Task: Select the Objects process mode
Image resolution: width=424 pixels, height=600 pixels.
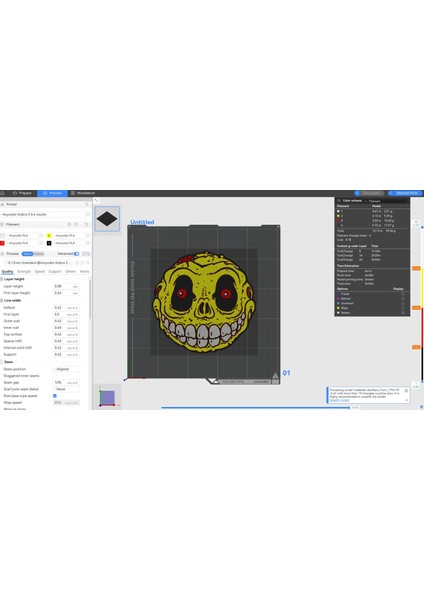Action: coord(39,254)
